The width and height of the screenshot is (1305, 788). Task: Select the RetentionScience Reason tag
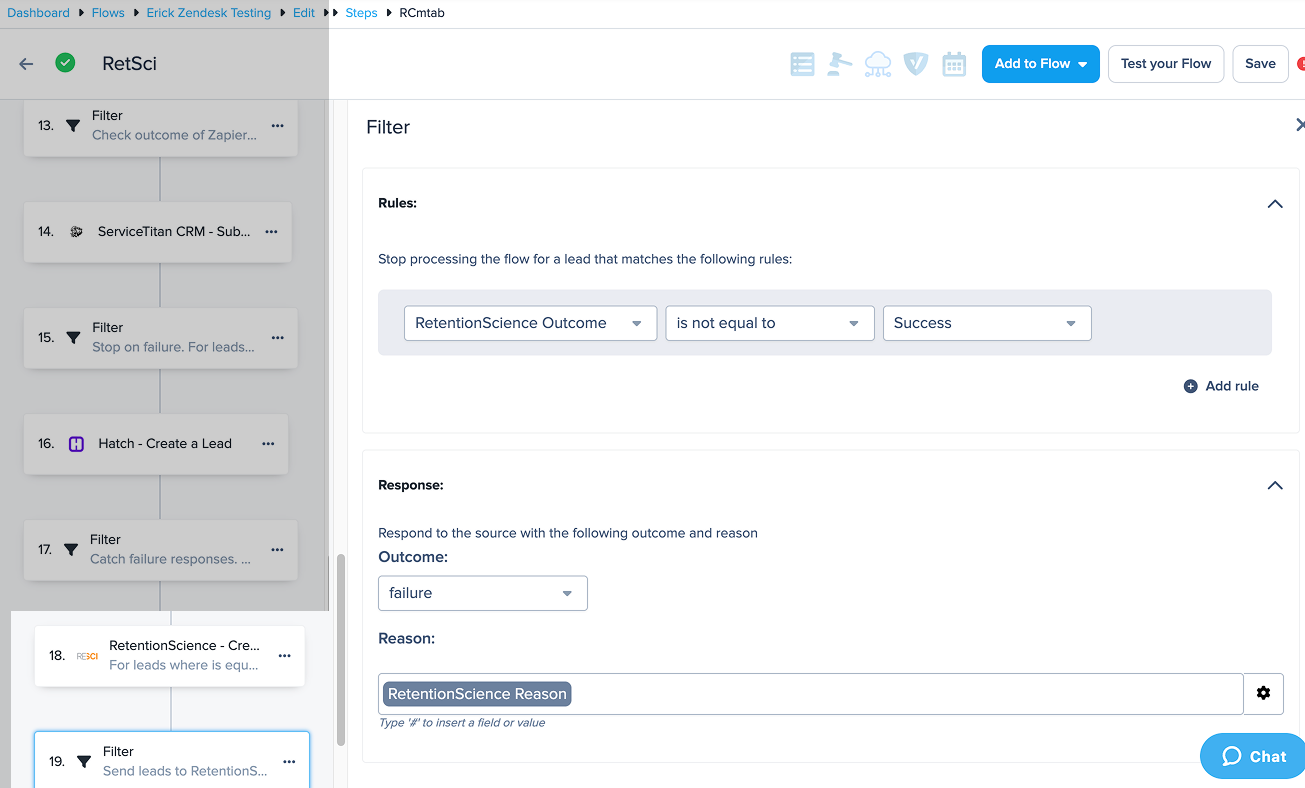click(x=477, y=694)
